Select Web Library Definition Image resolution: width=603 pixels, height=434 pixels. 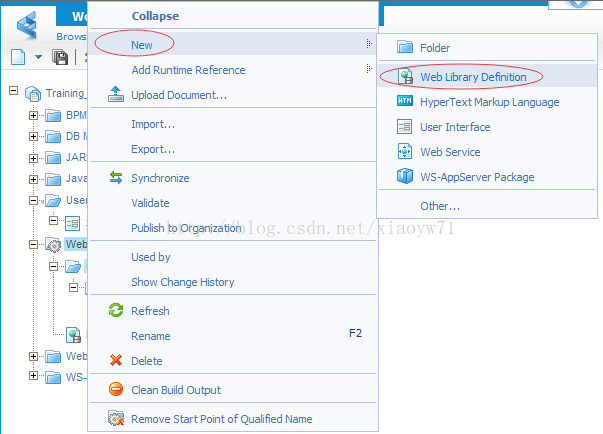click(x=473, y=77)
